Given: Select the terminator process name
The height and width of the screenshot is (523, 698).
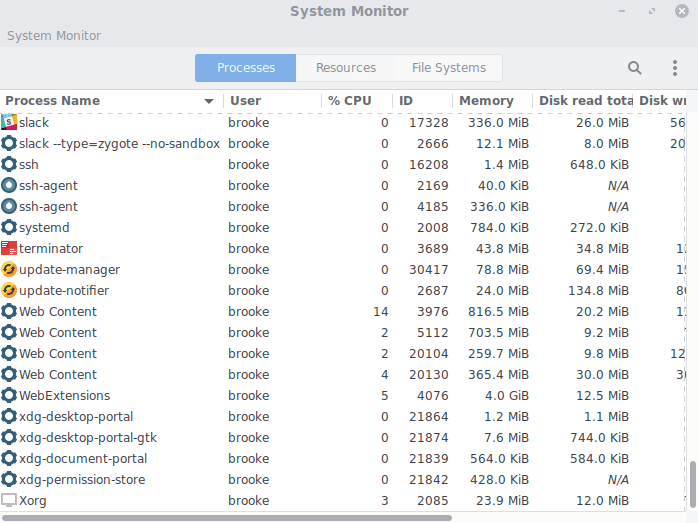Looking at the screenshot, I should [51, 248].
